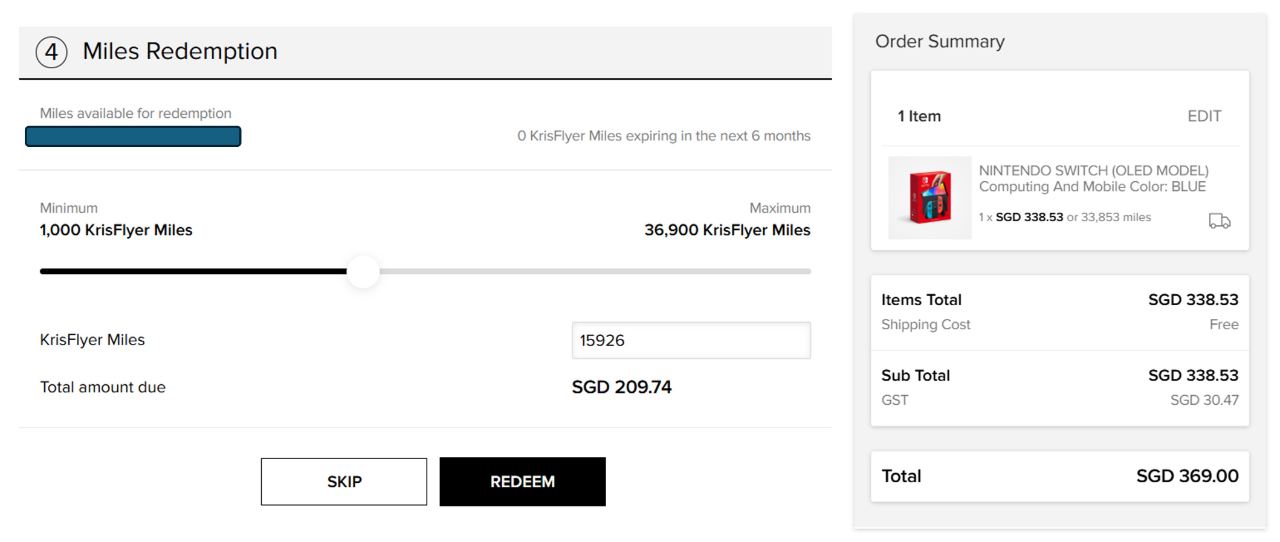The height and width of the screenshot is (542, 1280).
Task: Click the Nintendo Switch product thumbnail
Action: (929, 197)
